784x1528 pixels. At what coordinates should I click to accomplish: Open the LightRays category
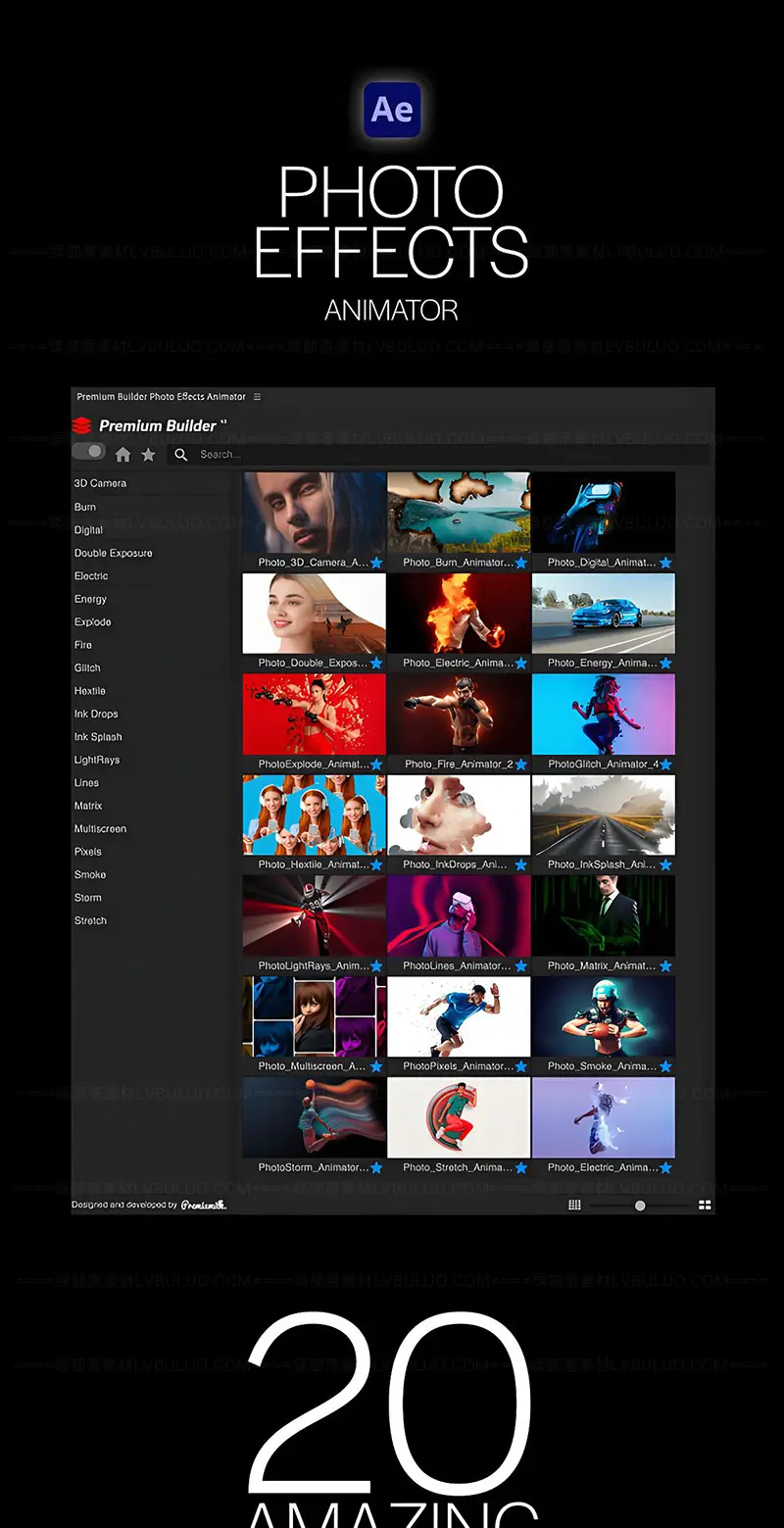[97, 761]
